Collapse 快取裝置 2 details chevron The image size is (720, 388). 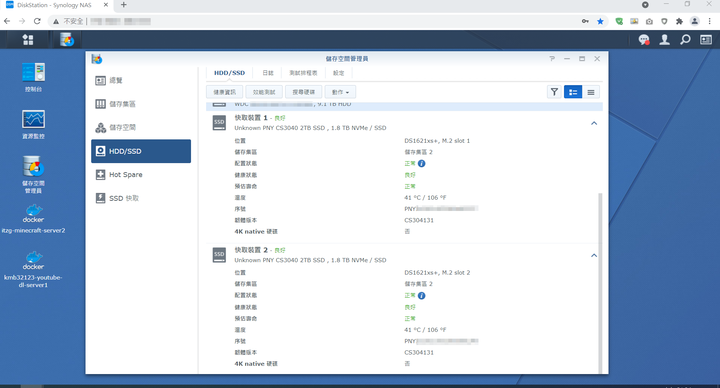click(x=594, y=255)
